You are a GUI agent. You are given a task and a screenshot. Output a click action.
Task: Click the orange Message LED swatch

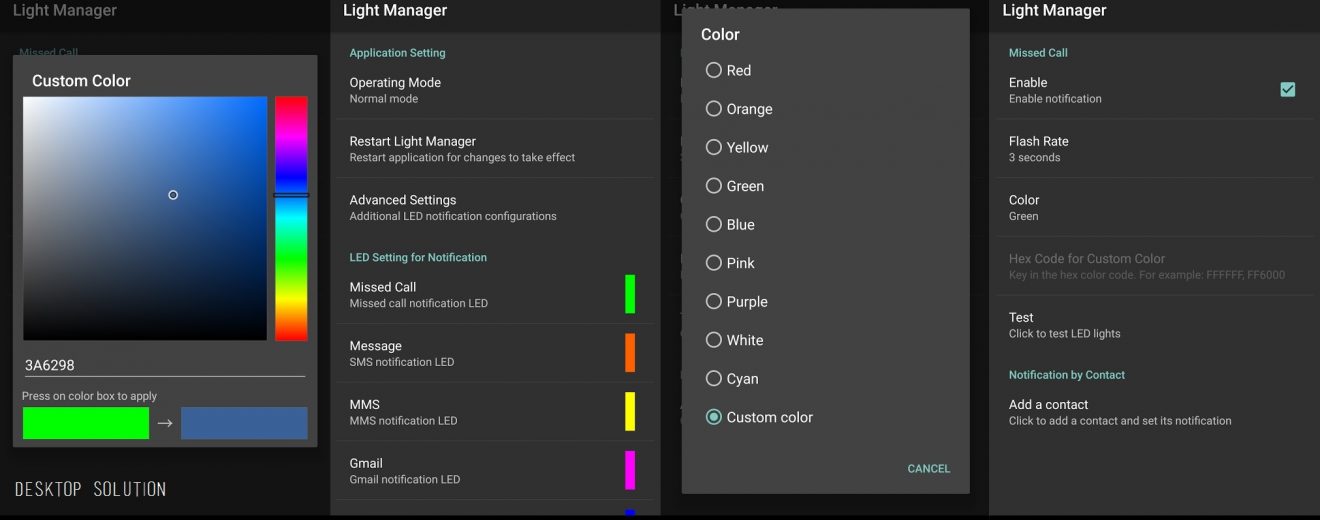click(x=630, y=353)
